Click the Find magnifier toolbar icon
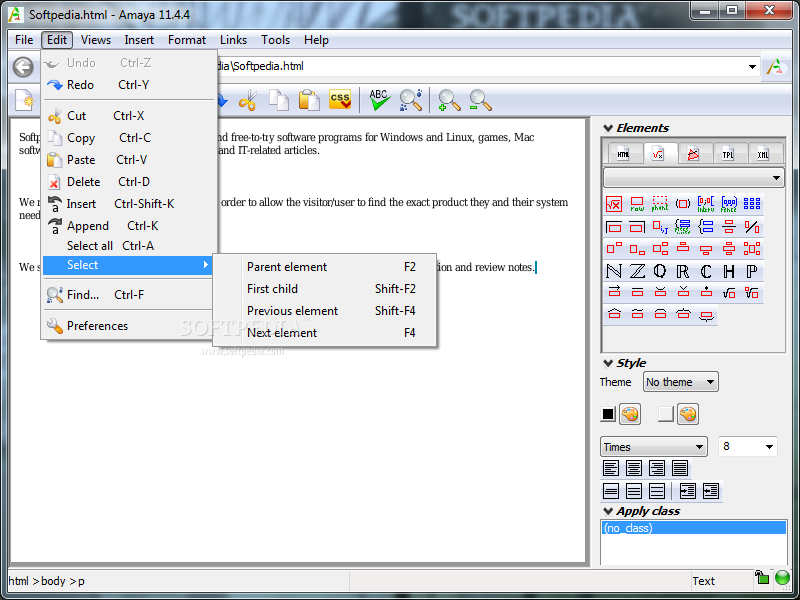This screenshot has height=600, width=800. pyautogui.click(x=411, y=100)
